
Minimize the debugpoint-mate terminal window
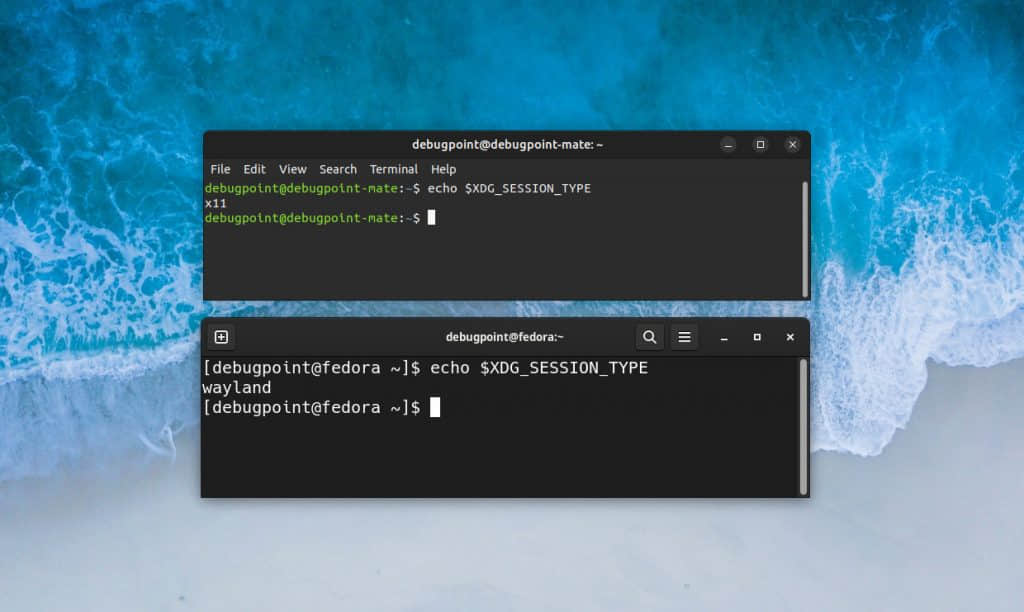pos(728,145)
